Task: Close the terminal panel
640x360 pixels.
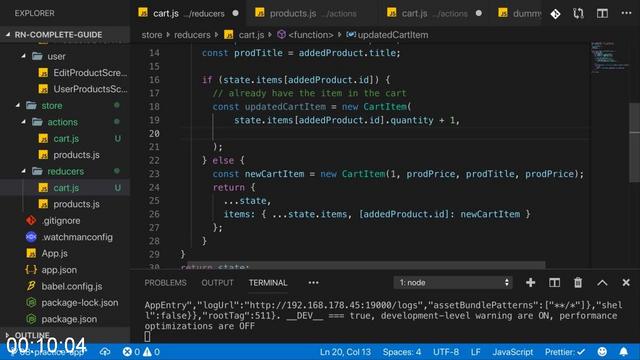Action: coord(626,282)
